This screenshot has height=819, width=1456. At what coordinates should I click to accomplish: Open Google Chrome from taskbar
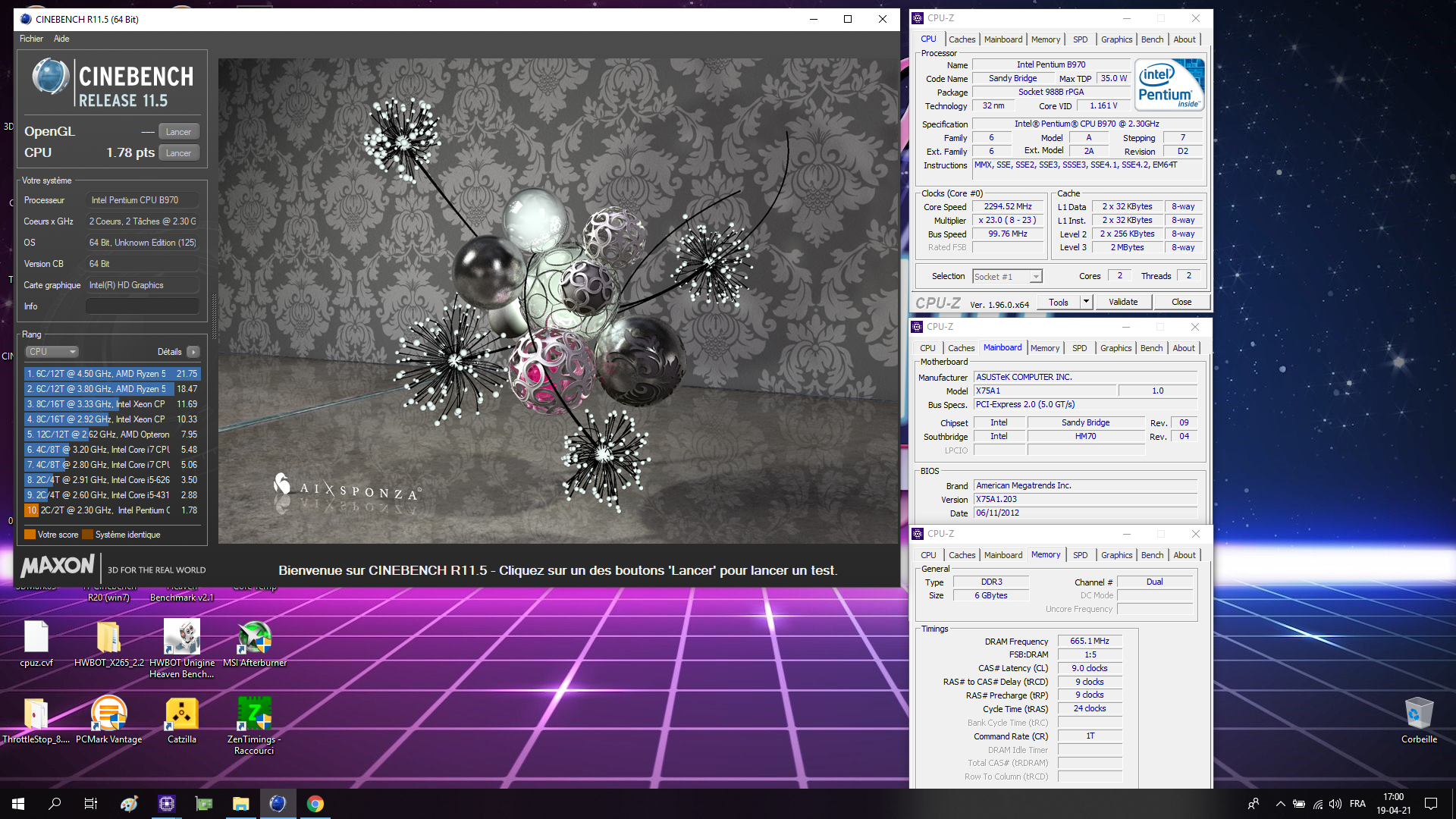(315, 804)
